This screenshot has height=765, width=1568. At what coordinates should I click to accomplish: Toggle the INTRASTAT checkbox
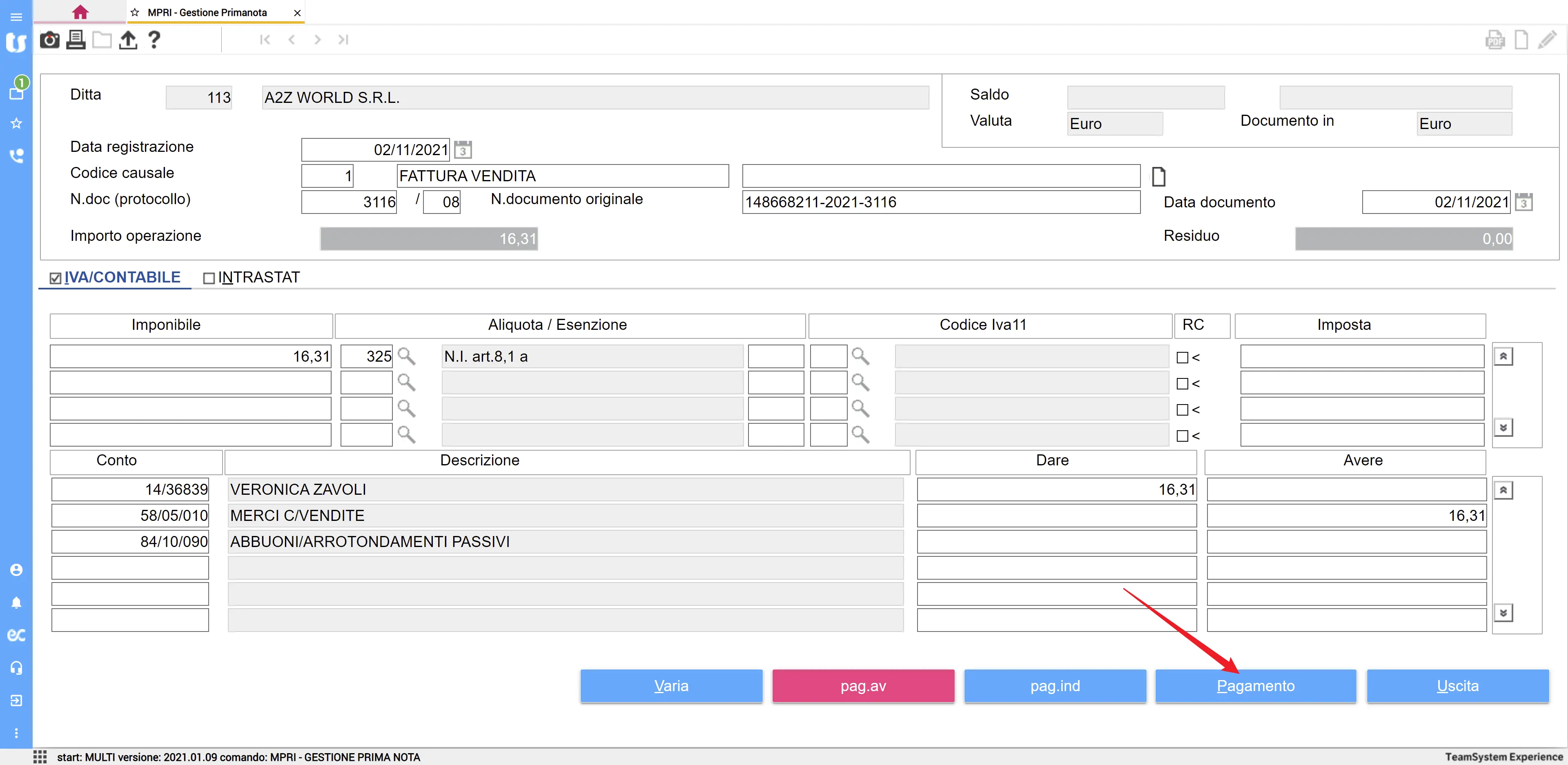click(x=209, y=278)
